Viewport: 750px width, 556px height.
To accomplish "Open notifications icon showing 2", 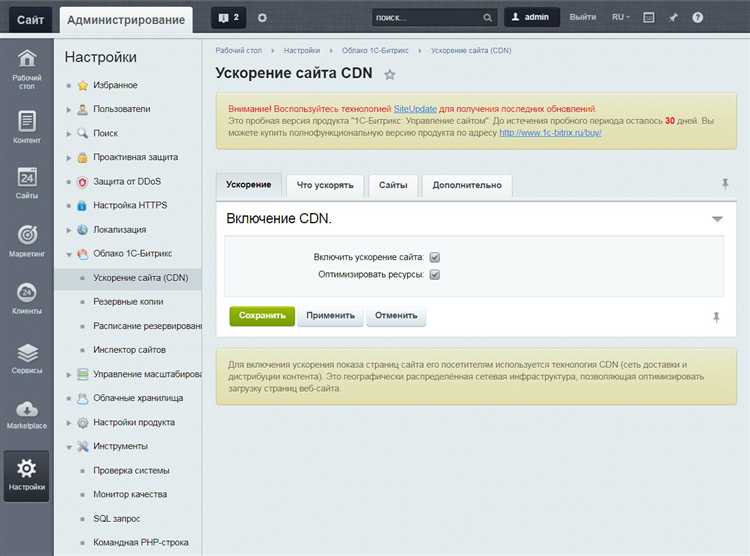I will [x=229, y=18].
